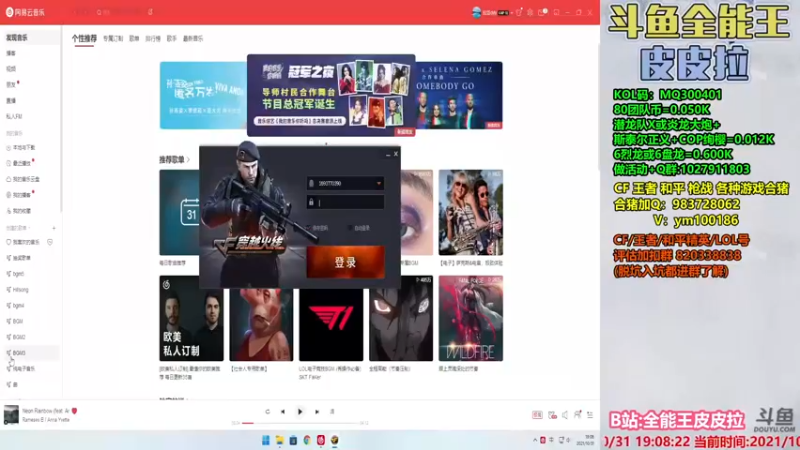800x450 pixels.
Task: Like the Neon Rainbow song heart
Action: 74,411
